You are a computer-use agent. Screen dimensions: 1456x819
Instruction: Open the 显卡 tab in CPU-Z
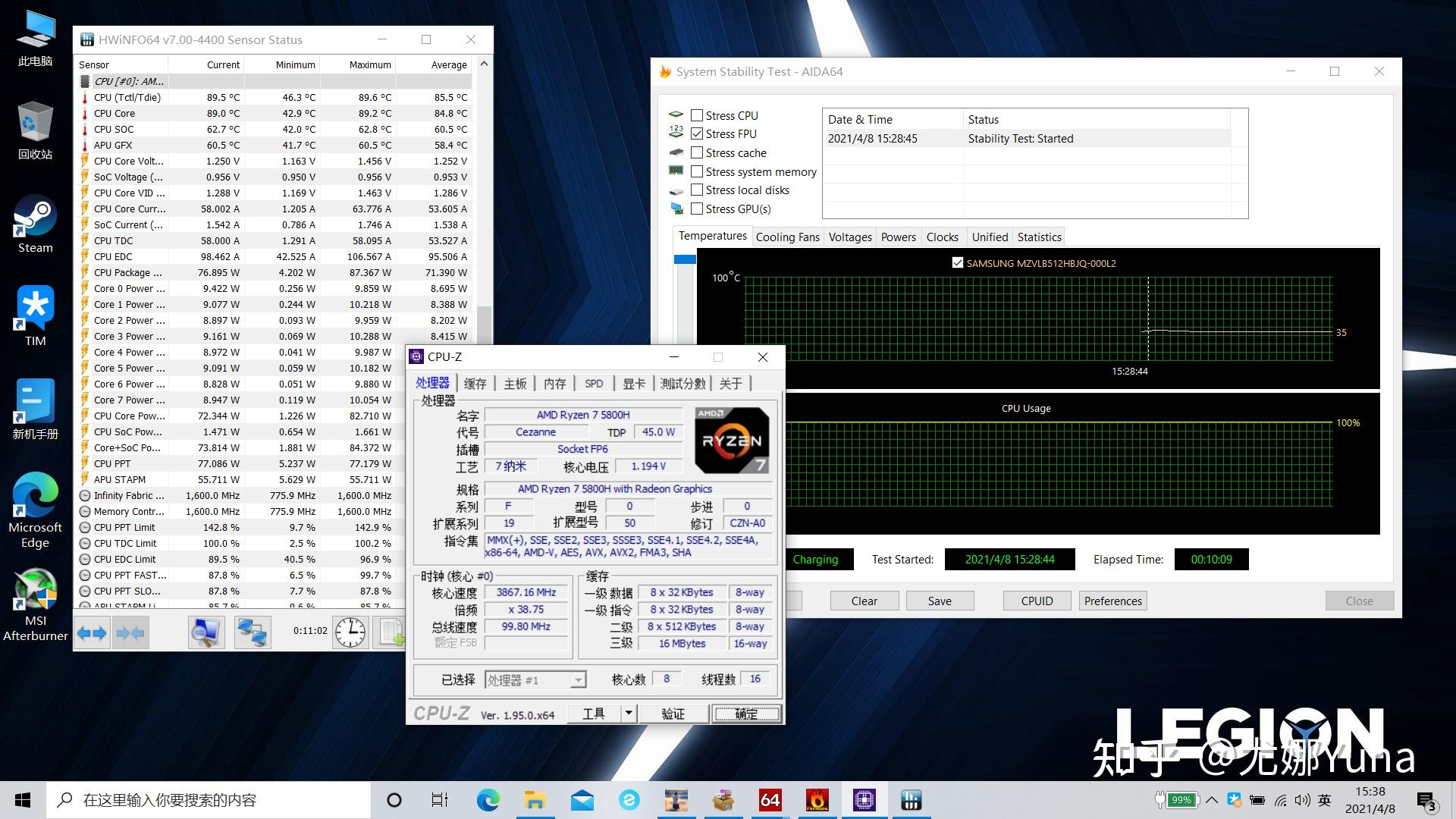634,384
